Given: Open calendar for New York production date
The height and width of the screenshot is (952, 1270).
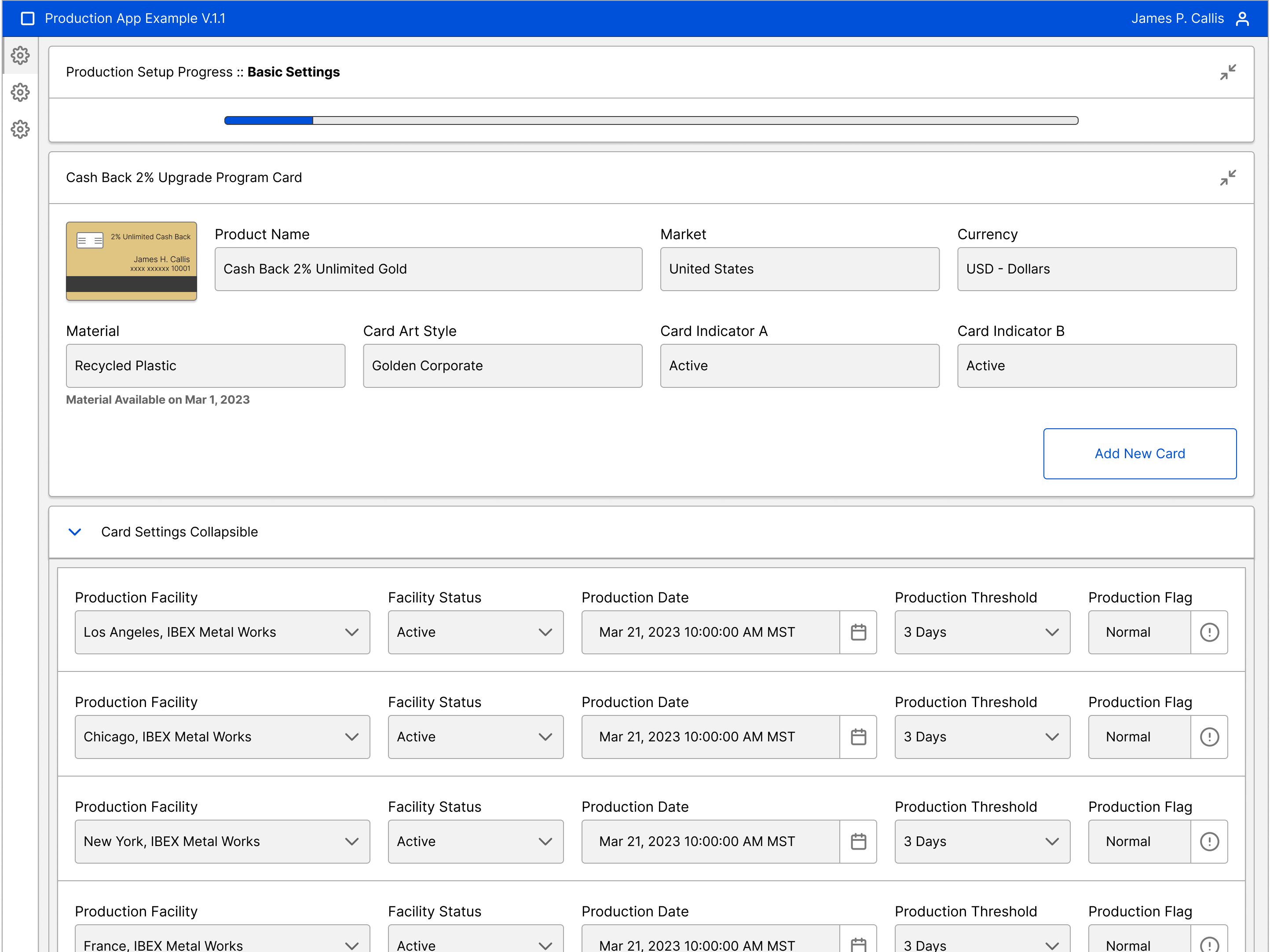Looking at the screenshot, I should click(858, 841).
